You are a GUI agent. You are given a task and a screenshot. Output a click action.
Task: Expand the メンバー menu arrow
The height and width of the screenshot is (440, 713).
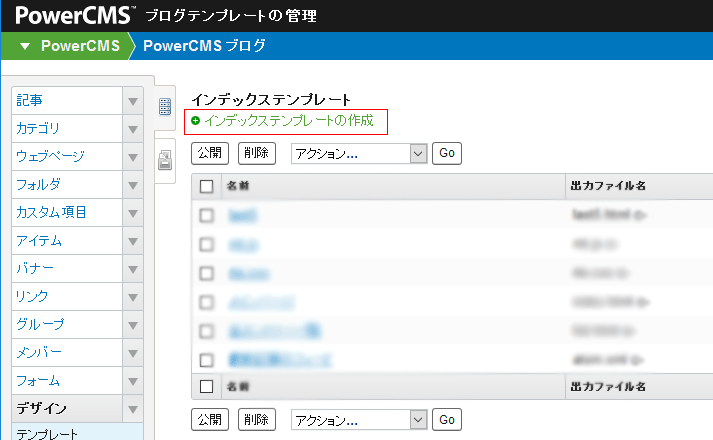coord(133,353)
